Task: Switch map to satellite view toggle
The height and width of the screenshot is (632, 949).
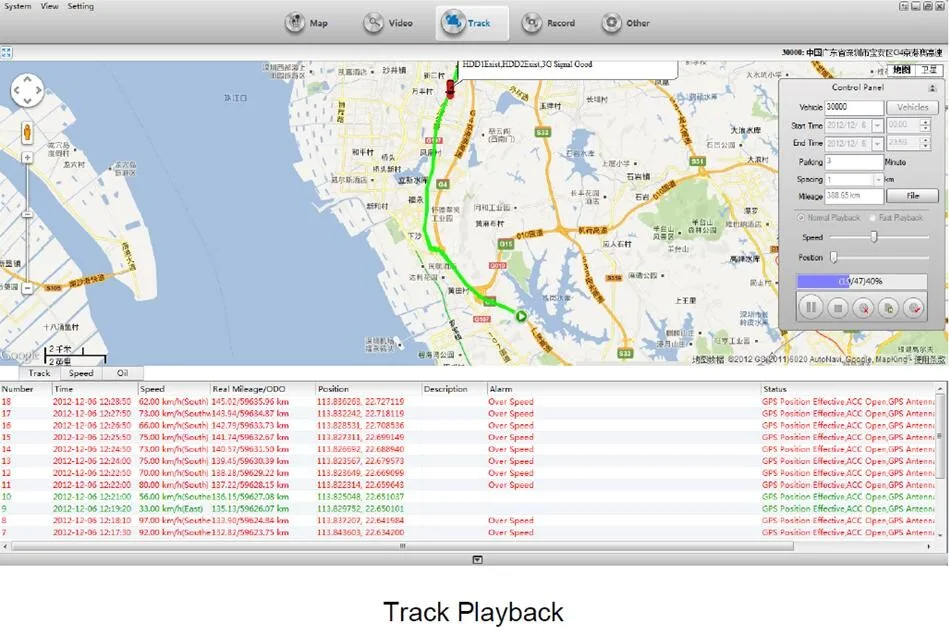Action: [930, 70]
